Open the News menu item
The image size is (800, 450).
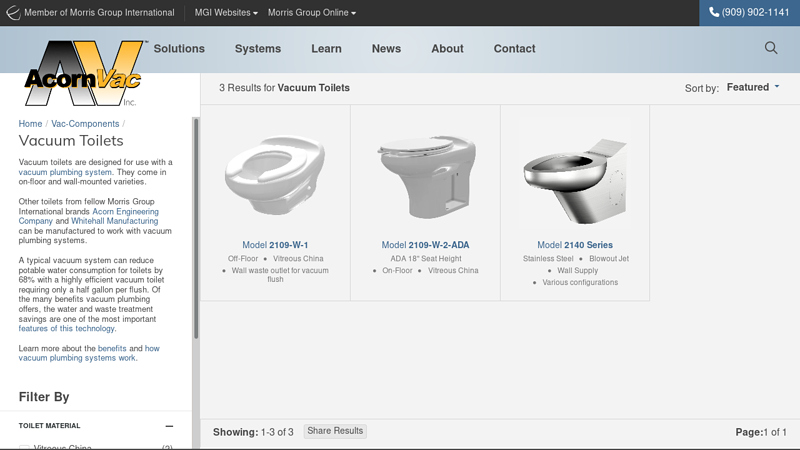click(x=386, y=48)
